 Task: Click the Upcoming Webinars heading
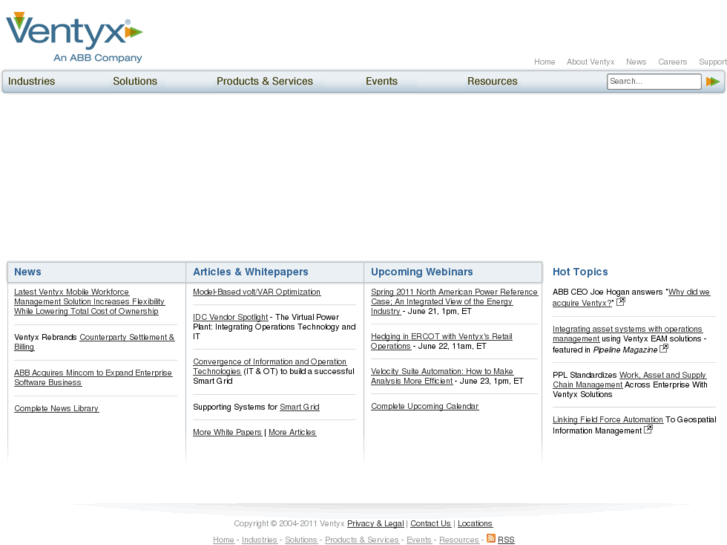pyautogui.click(x=422, y=272)
